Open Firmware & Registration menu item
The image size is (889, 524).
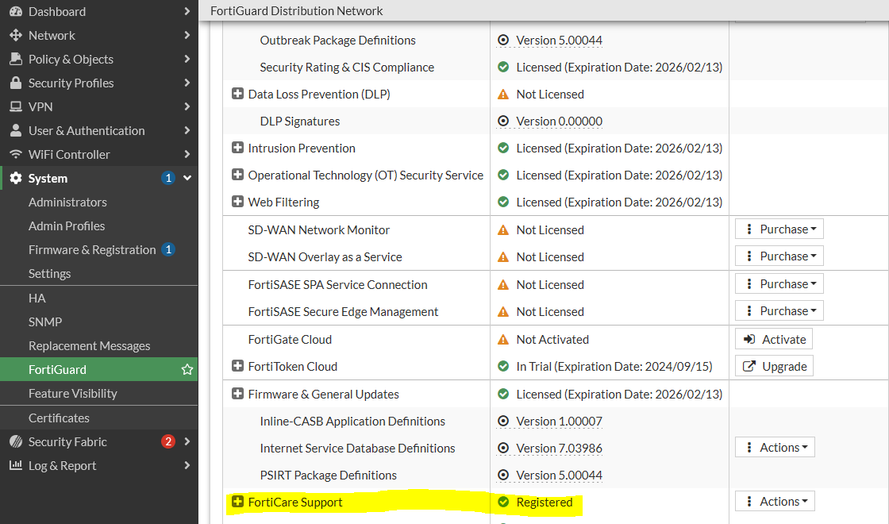coord(92,250)
